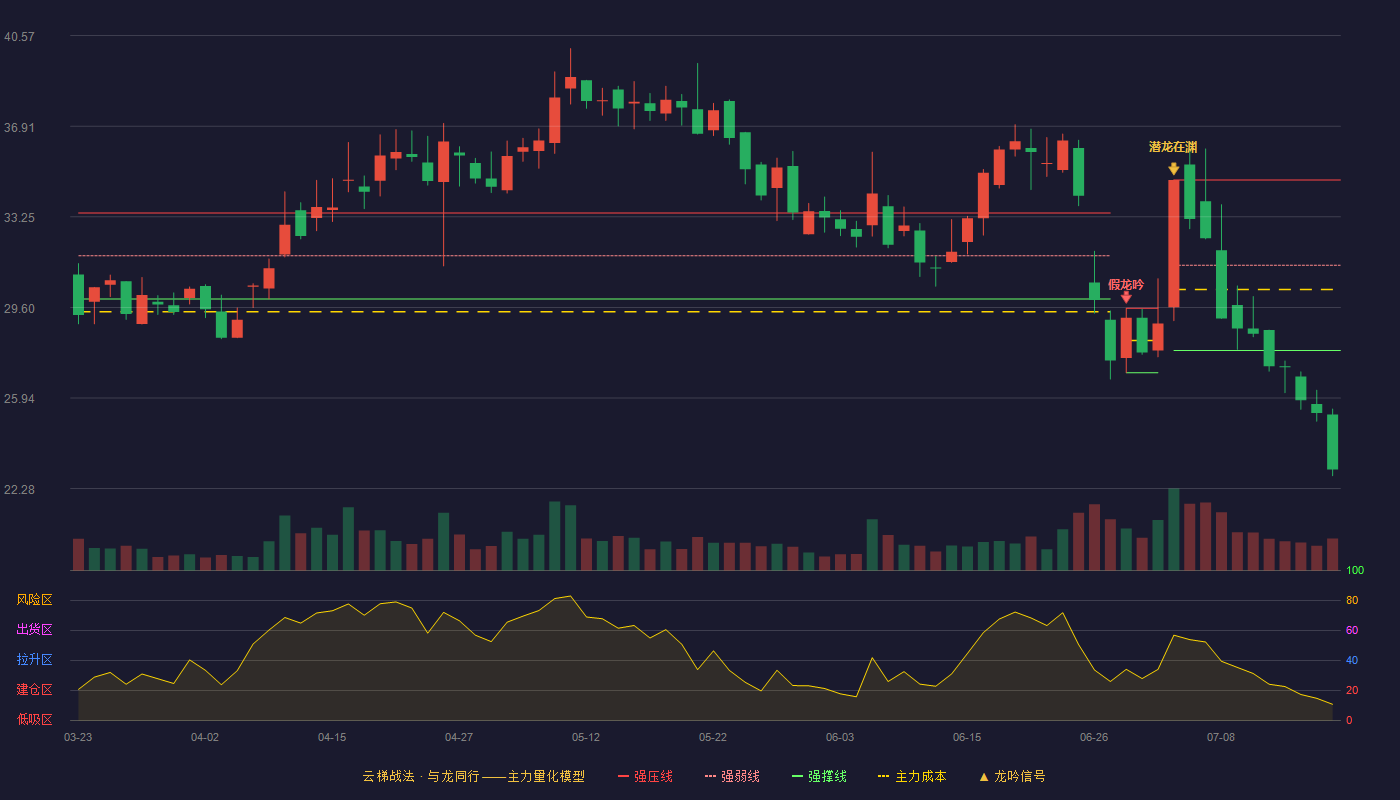Select the 低吸区 zone label
The width and height of the screenshot is (1400, 800).
click(x=34, y=719)
